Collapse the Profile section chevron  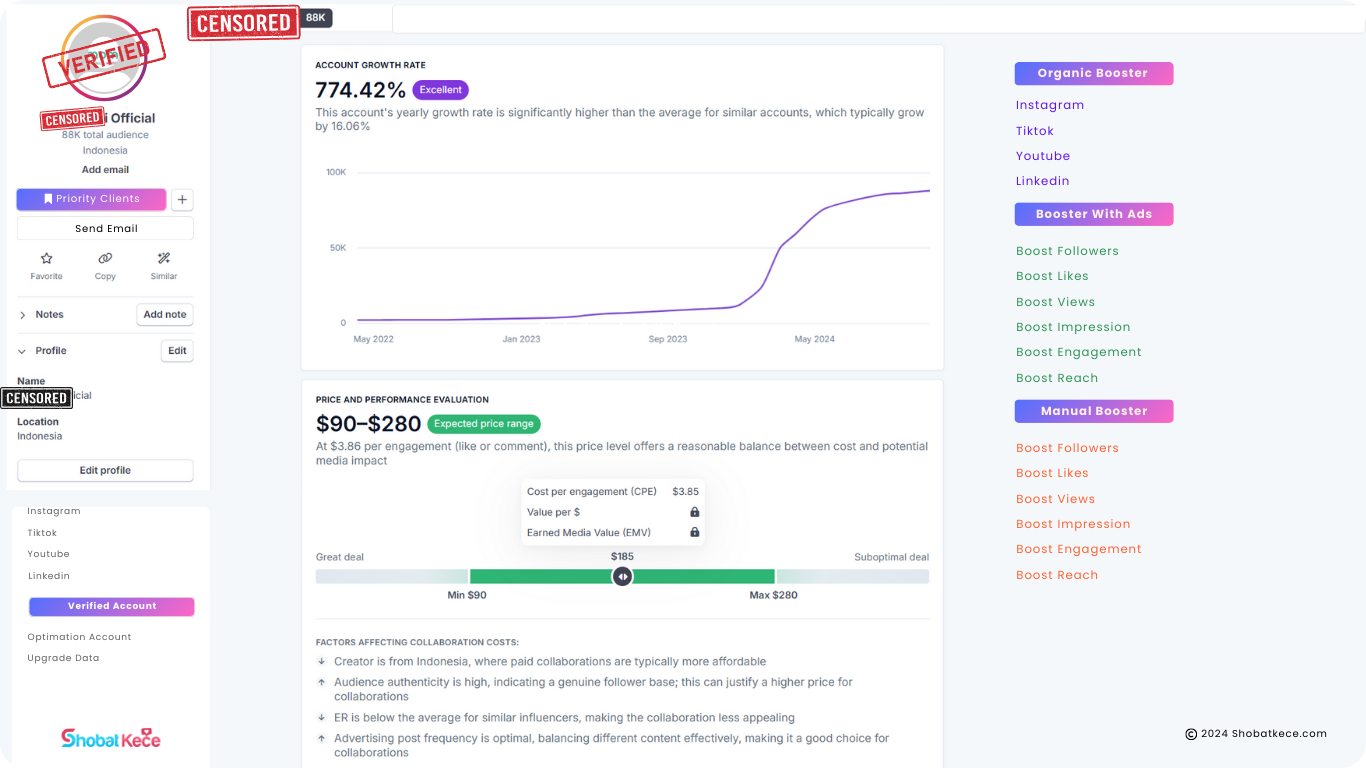(x=23, y=351)
